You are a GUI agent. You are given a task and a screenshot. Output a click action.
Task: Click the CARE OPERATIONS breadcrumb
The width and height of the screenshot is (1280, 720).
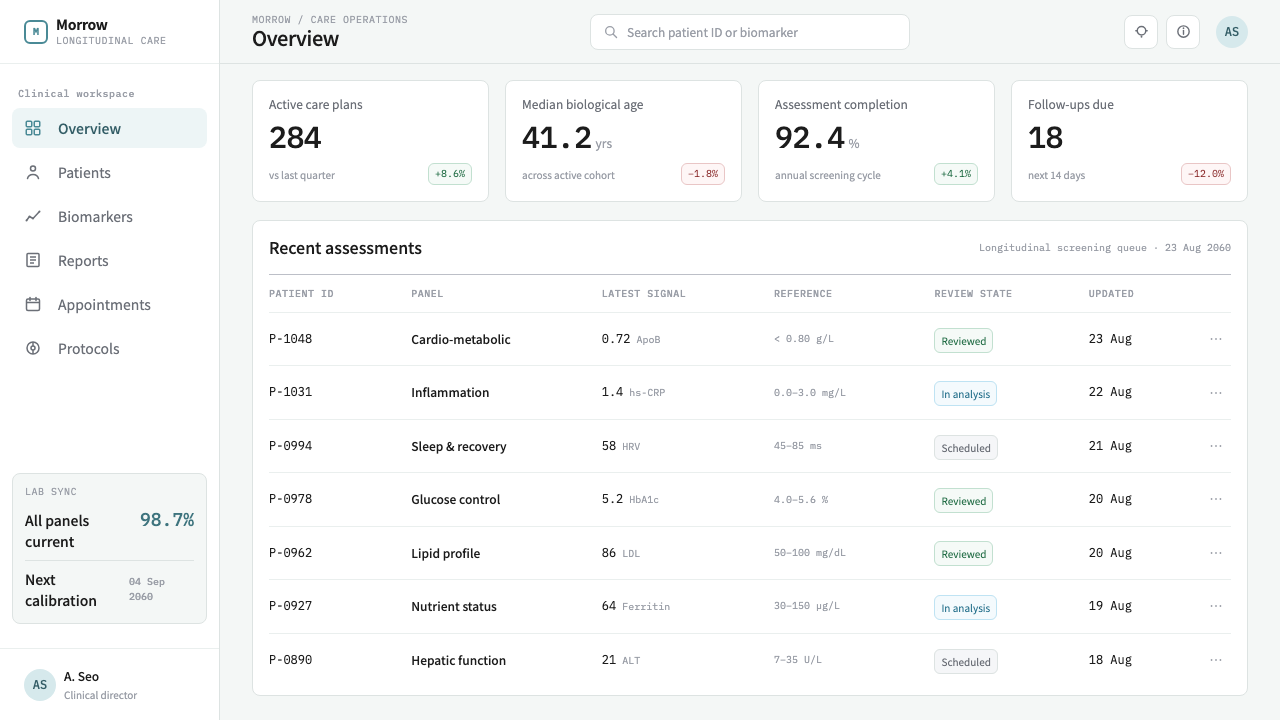pos(359,20)
